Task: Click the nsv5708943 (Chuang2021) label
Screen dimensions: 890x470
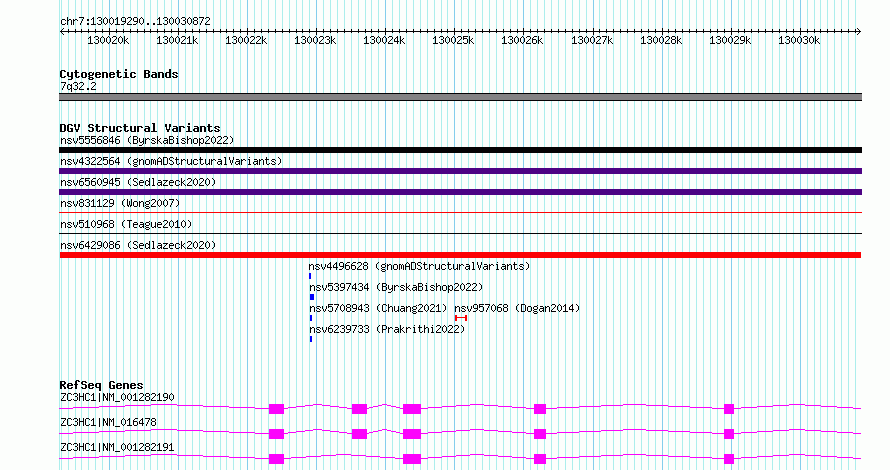Action: pyautogui.click(x=378, y=308)
